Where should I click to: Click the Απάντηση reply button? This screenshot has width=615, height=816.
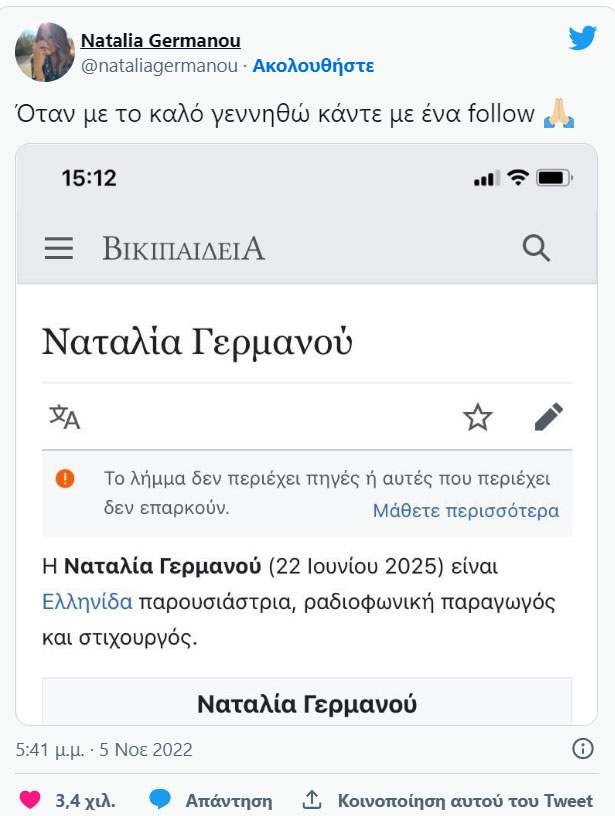(x=228, y=800)
